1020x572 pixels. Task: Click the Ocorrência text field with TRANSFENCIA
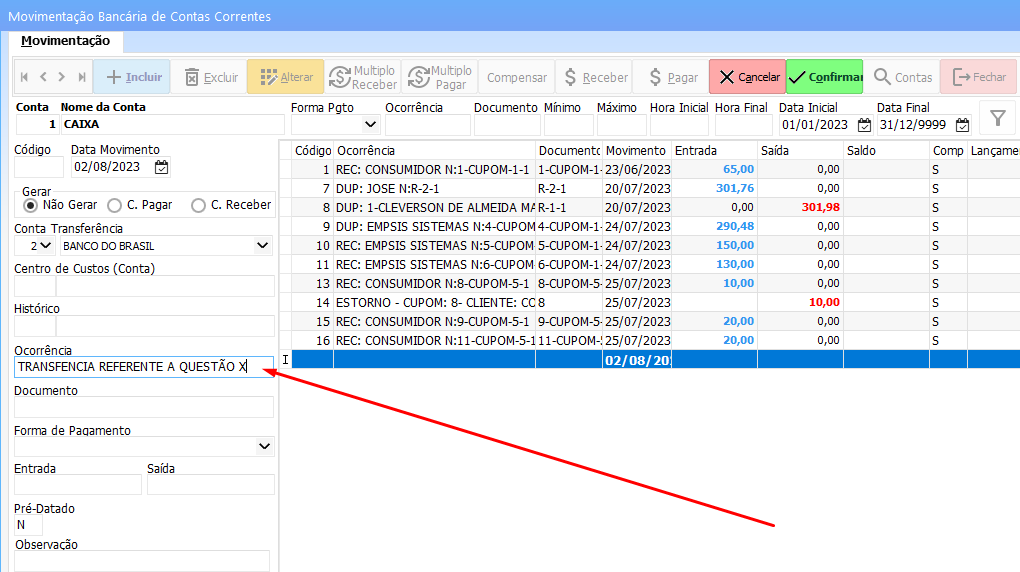pos(144,367)
